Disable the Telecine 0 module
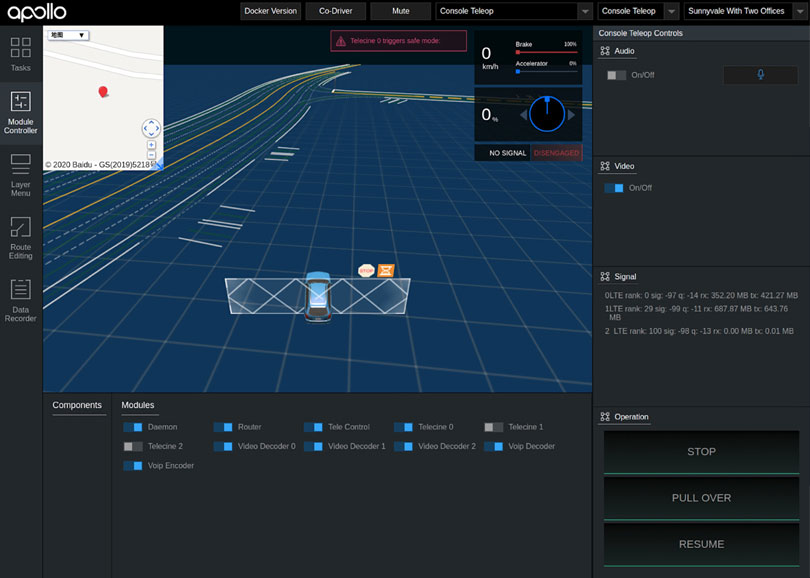This screenshot has width=810, height=578. coord(403,427)
